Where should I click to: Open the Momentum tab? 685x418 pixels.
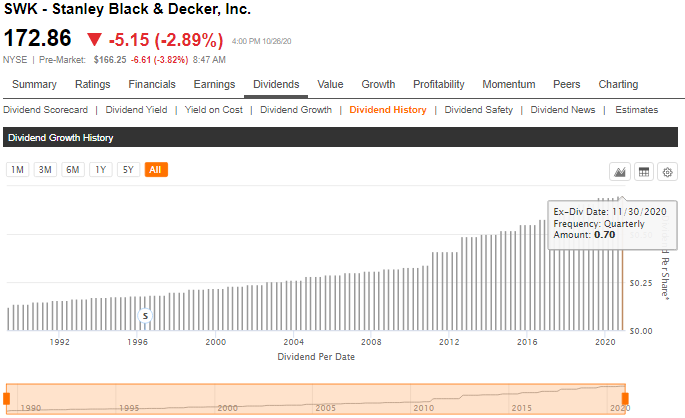click(509, 84)
